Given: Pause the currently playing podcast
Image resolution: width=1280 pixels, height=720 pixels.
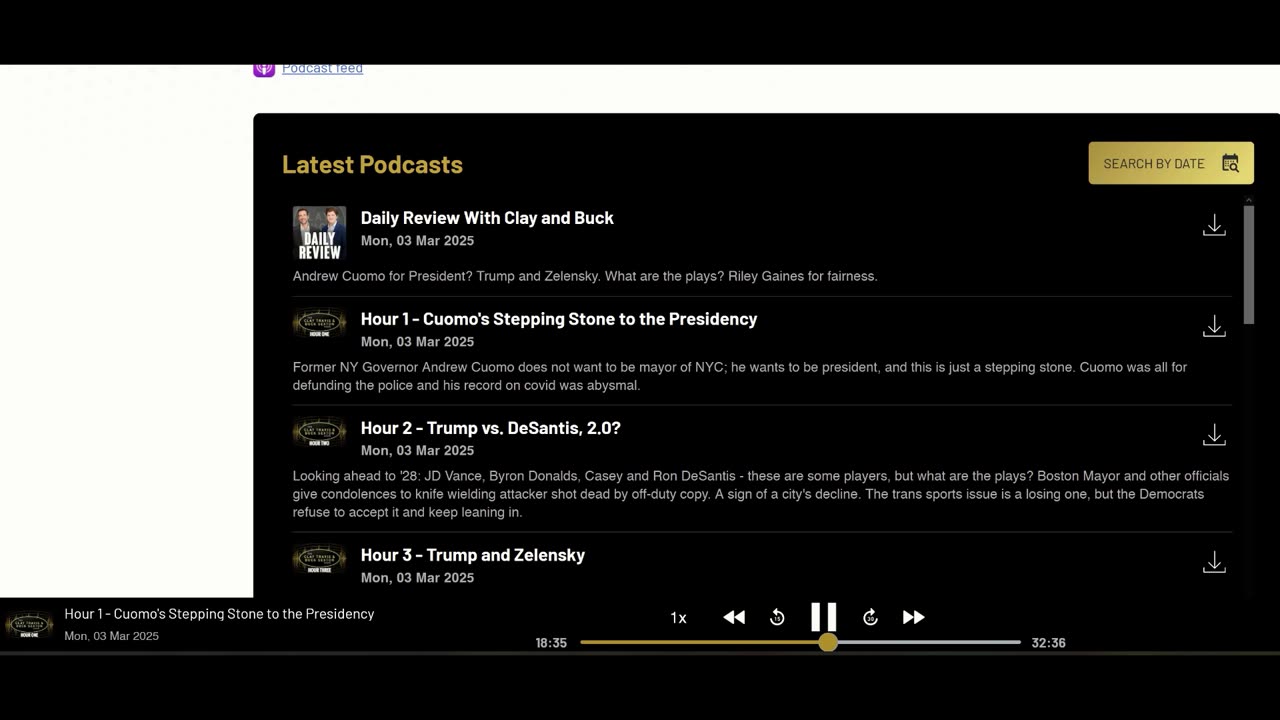Looking at the screenshot, I should tap(823, 617).
